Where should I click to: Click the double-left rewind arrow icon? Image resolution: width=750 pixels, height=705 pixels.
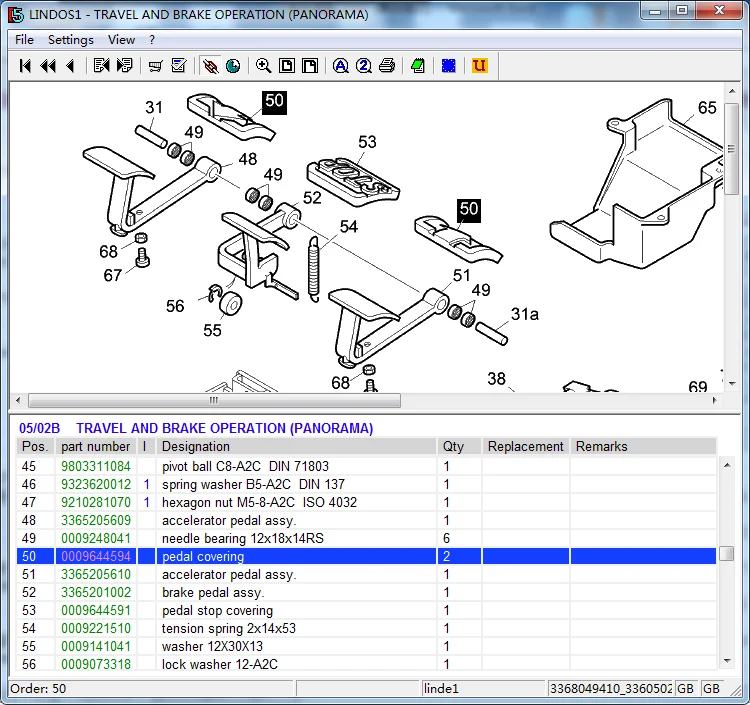click(x=48, y=66)
